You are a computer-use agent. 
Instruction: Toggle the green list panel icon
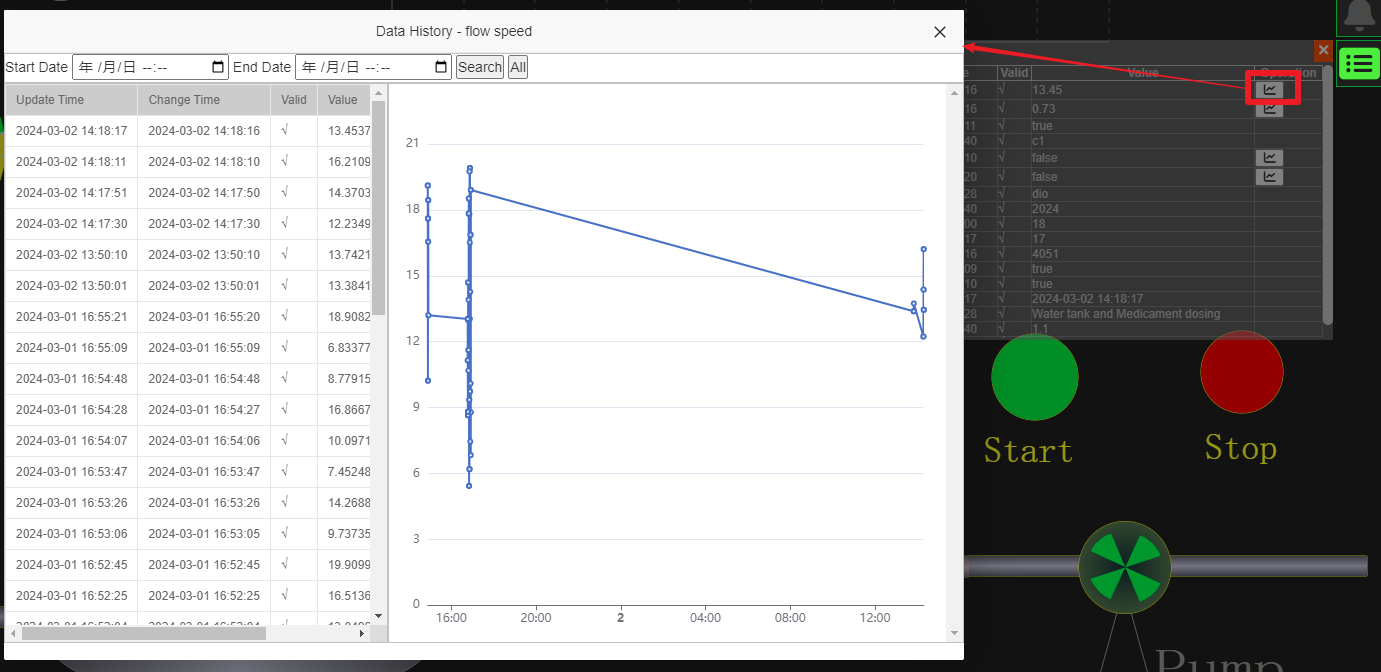1359,64
